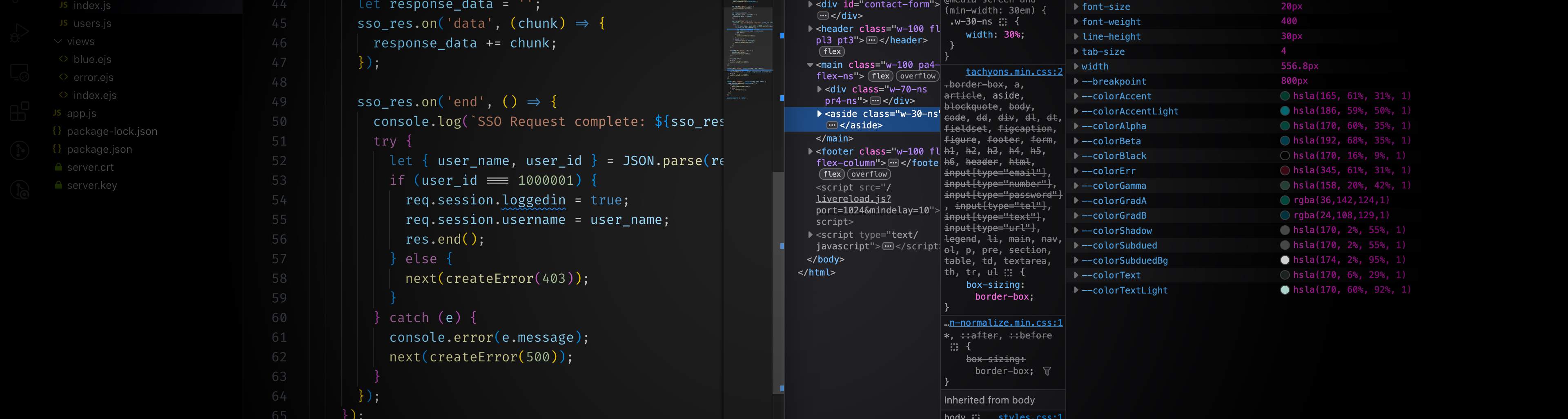Viewport: 1568px width, 419px height.
Task: Expand the ellipsis inside the aside element
Action: click(x=831, y=125)
